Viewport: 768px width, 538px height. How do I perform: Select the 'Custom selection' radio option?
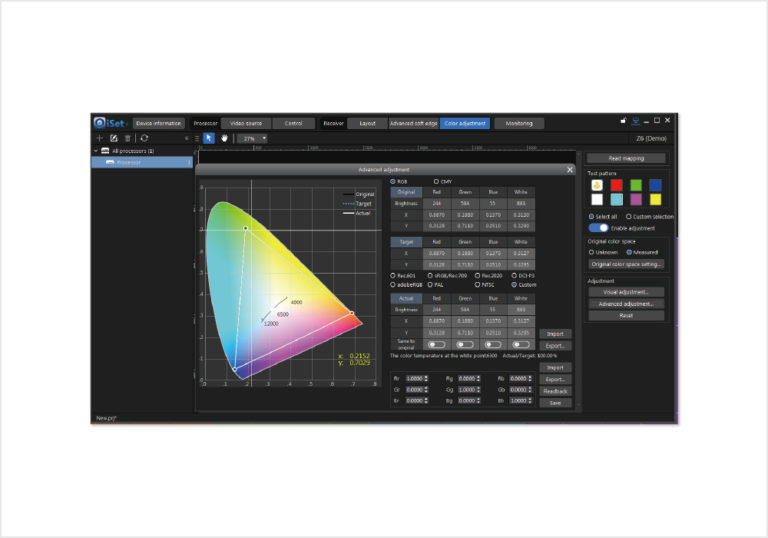628,217
